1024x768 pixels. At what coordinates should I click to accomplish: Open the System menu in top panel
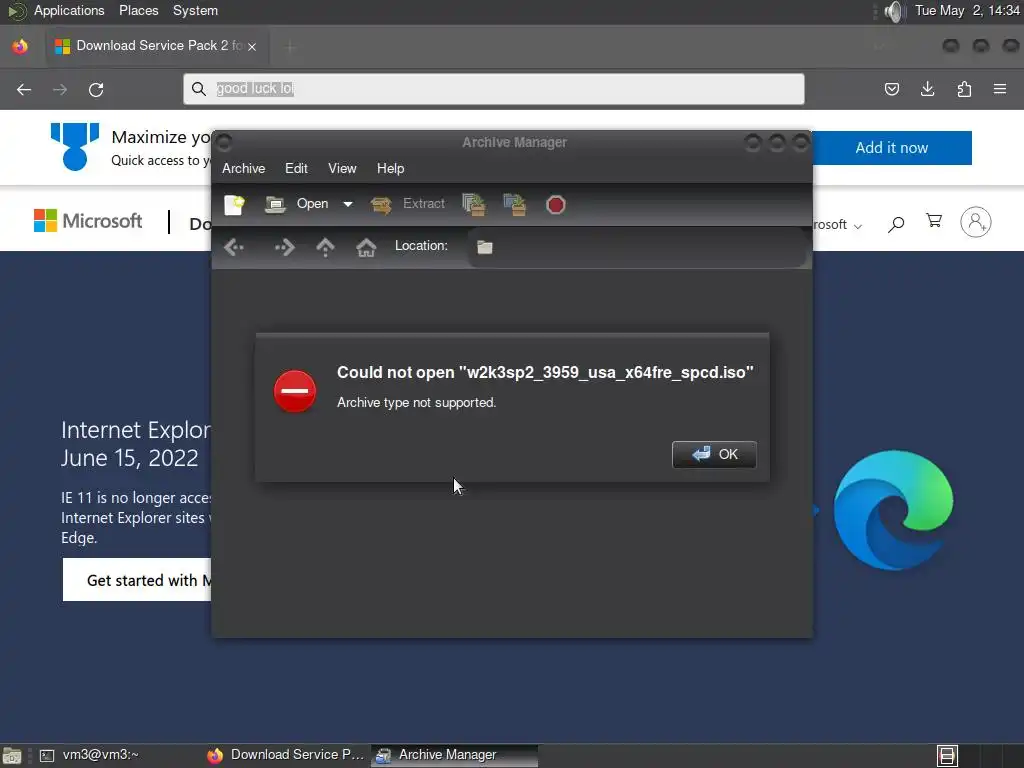[195, 10]
